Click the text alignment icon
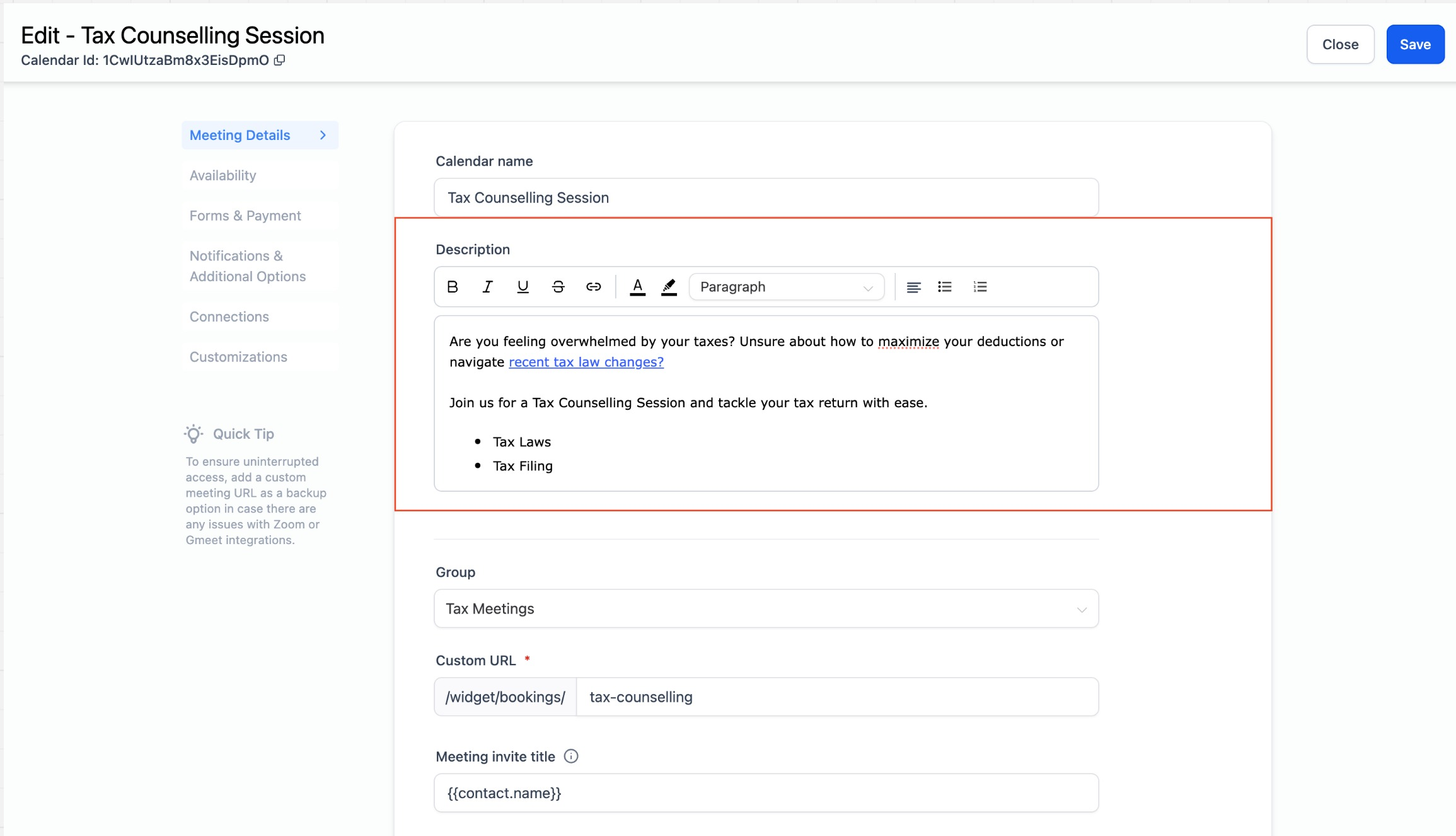1456x836 pixels. click(913, 287)
